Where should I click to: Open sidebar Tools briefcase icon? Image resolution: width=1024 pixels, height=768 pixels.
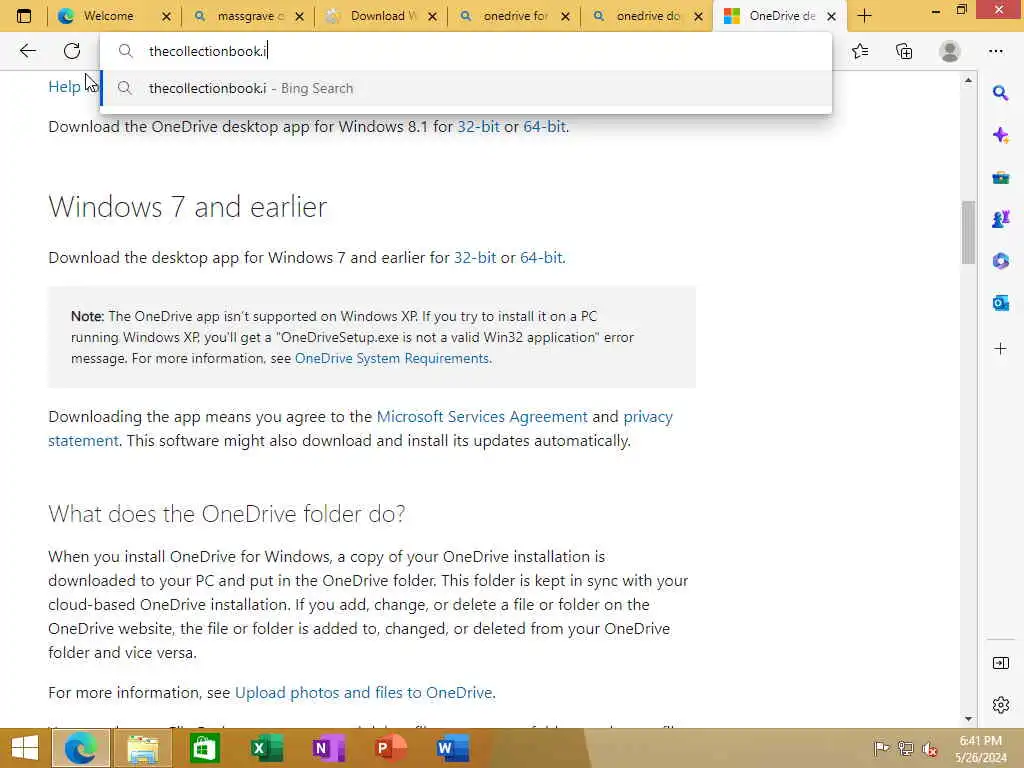(x=1000, y=178)
